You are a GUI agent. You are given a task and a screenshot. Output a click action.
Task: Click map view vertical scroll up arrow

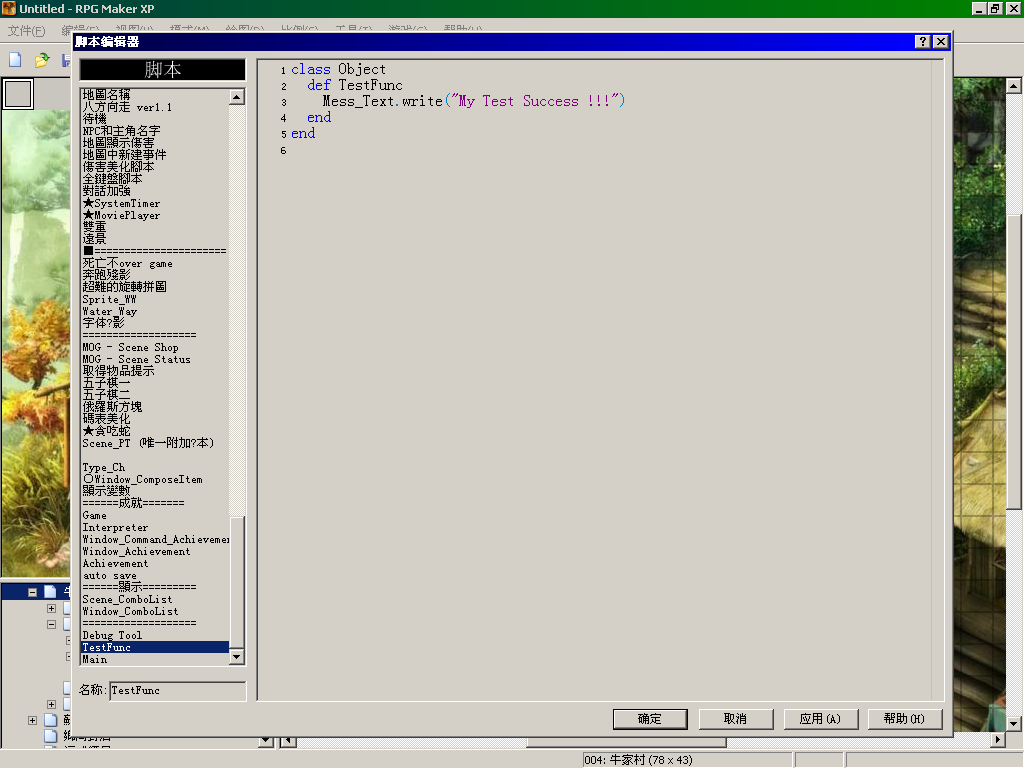[x=1013, y=86]
